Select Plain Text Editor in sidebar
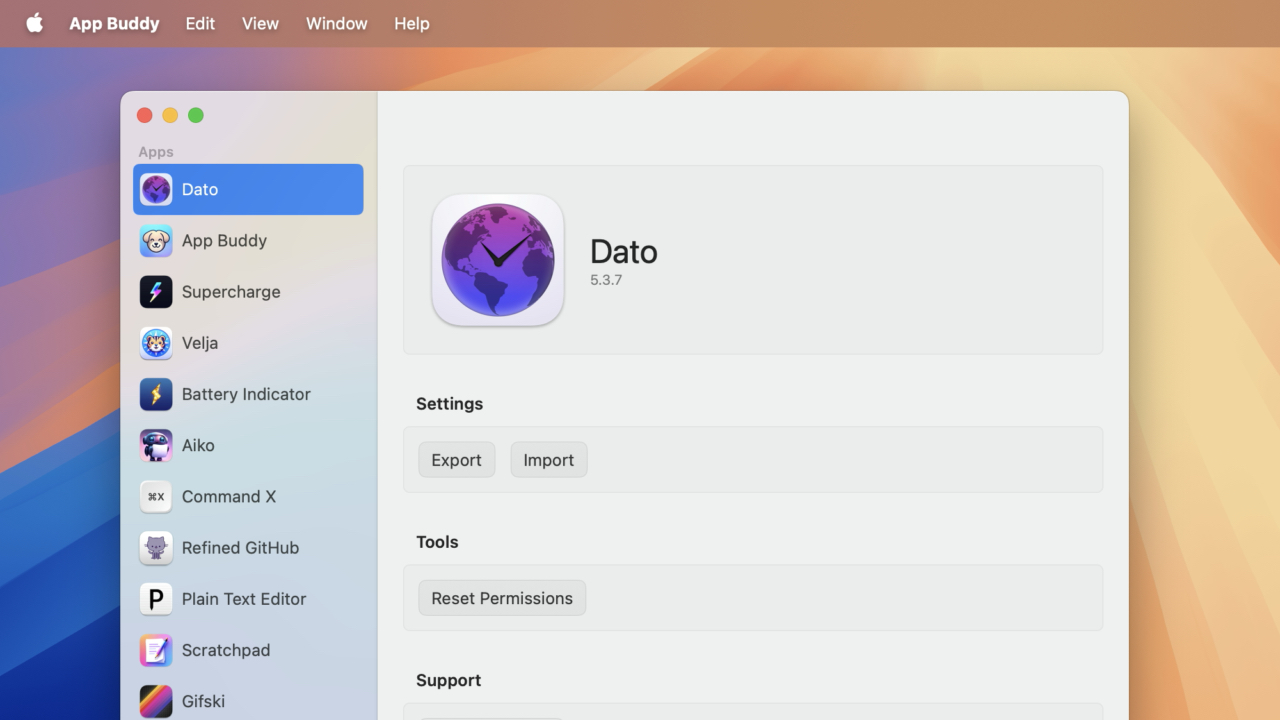Image resolution: width=1280 pixels, height=720 pixels. pyautogui.click(x=248, y=599)
